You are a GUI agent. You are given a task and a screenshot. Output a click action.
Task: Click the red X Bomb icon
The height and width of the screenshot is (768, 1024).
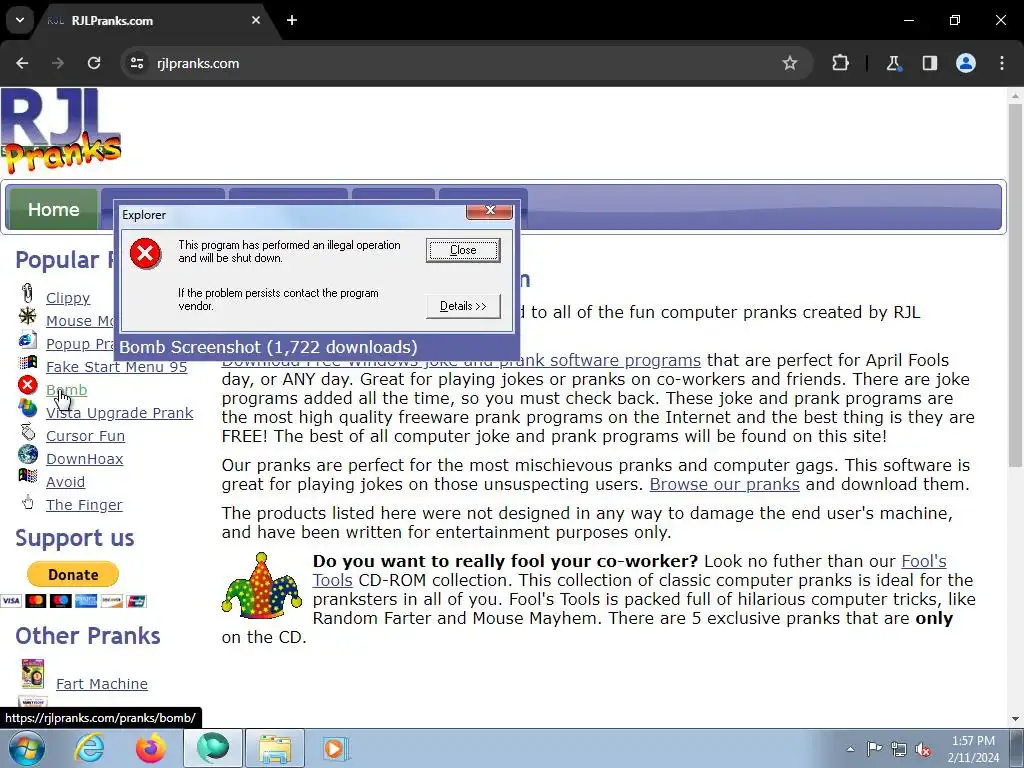pos(27,385)
